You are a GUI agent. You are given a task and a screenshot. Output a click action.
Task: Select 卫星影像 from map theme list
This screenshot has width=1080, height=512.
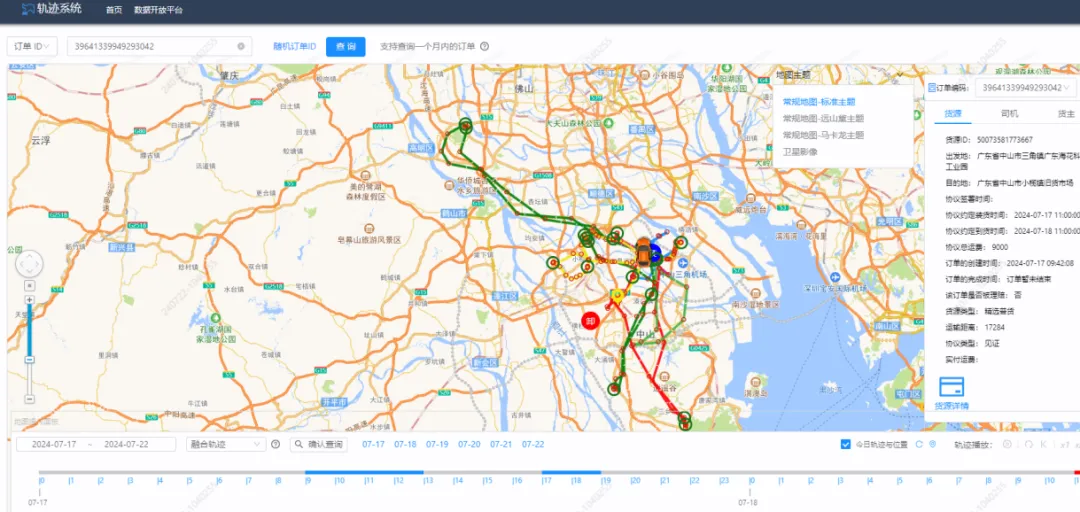[800, 151]
